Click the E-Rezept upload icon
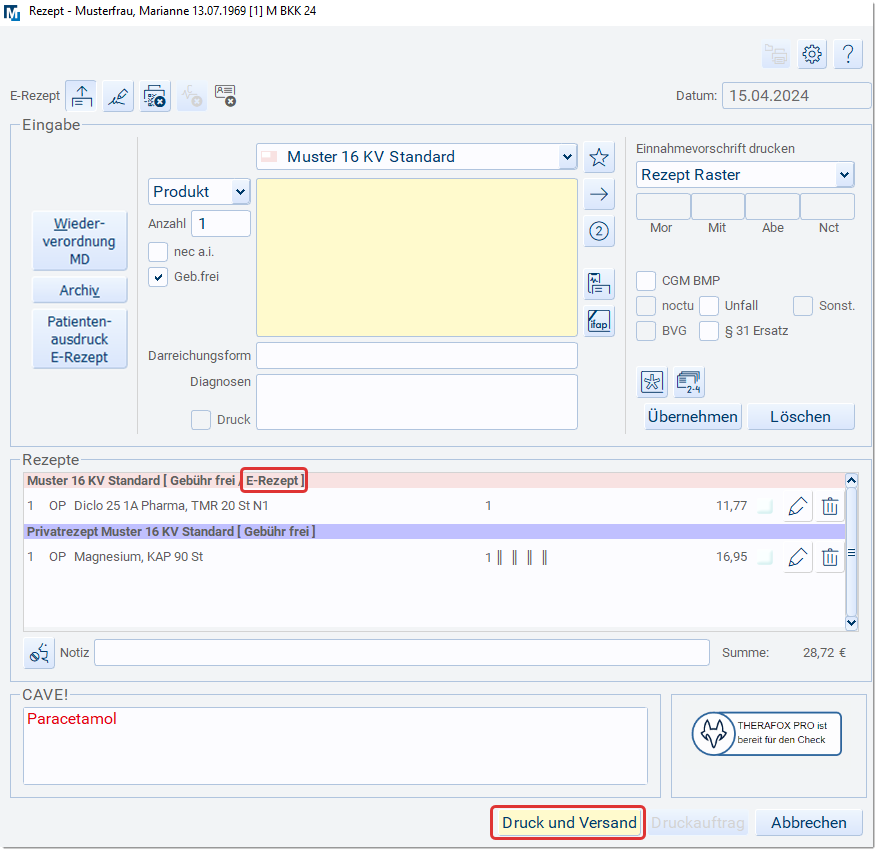The width and height of the screenshot is (878, 852). click(81, 96)
